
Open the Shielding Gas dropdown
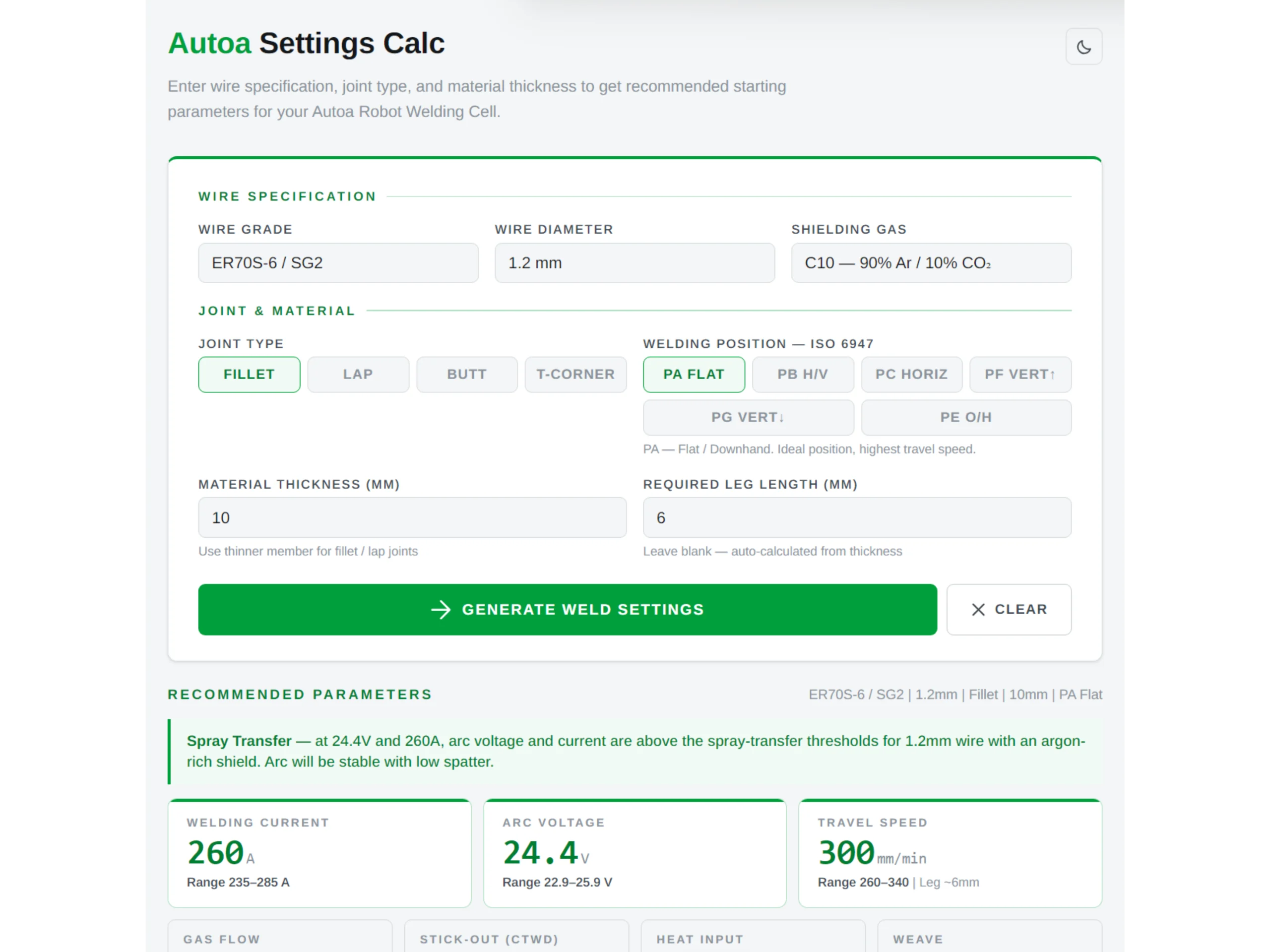pyautogui.click(x=931, y=262)
